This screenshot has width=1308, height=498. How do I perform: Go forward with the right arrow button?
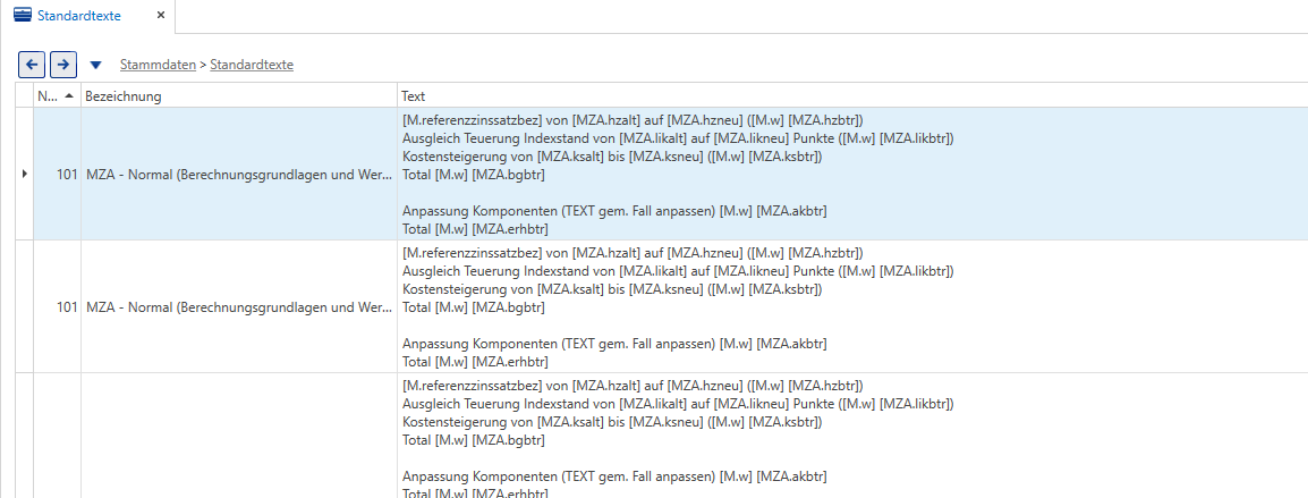coord(64,64)
